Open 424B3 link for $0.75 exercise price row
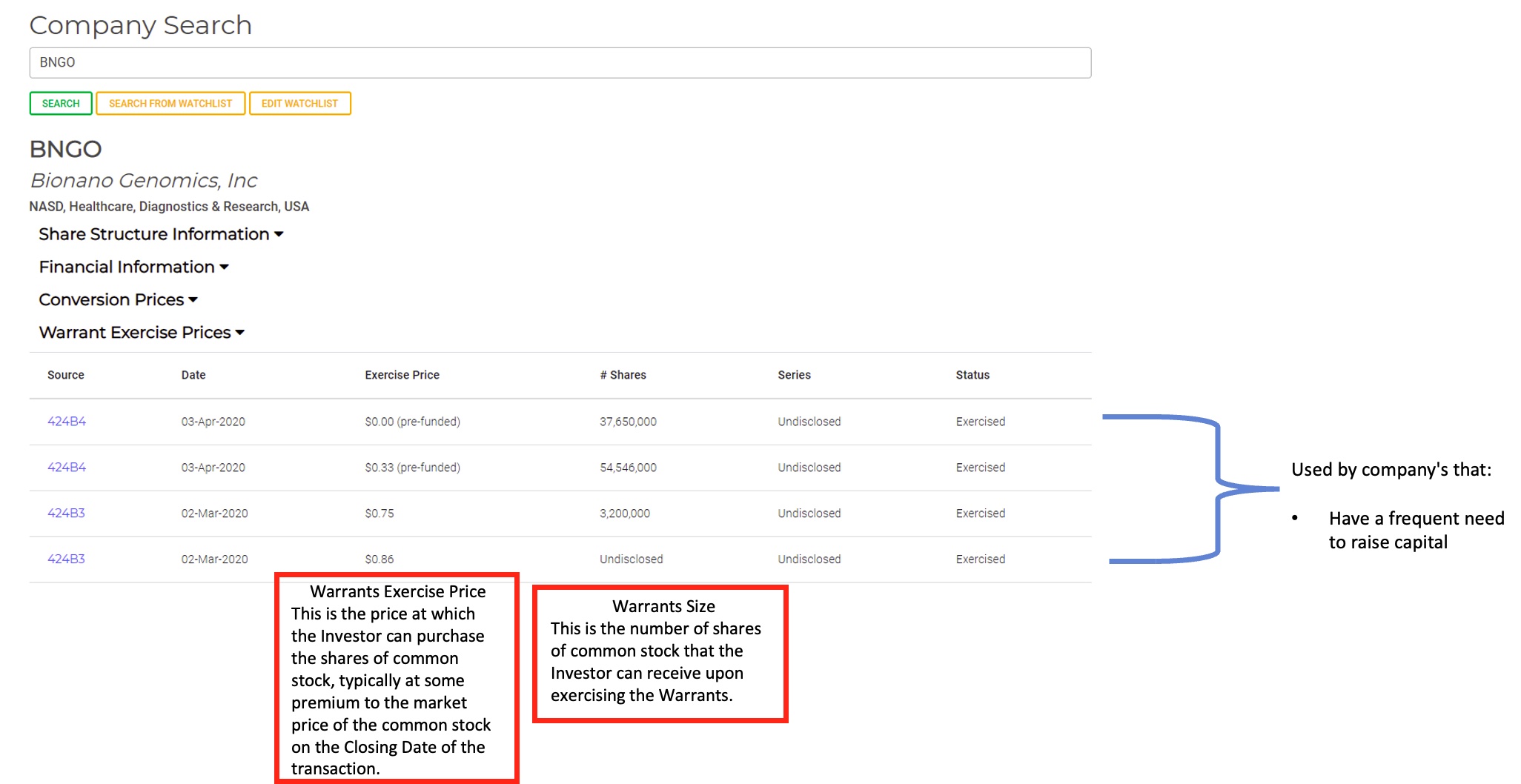 66,514
